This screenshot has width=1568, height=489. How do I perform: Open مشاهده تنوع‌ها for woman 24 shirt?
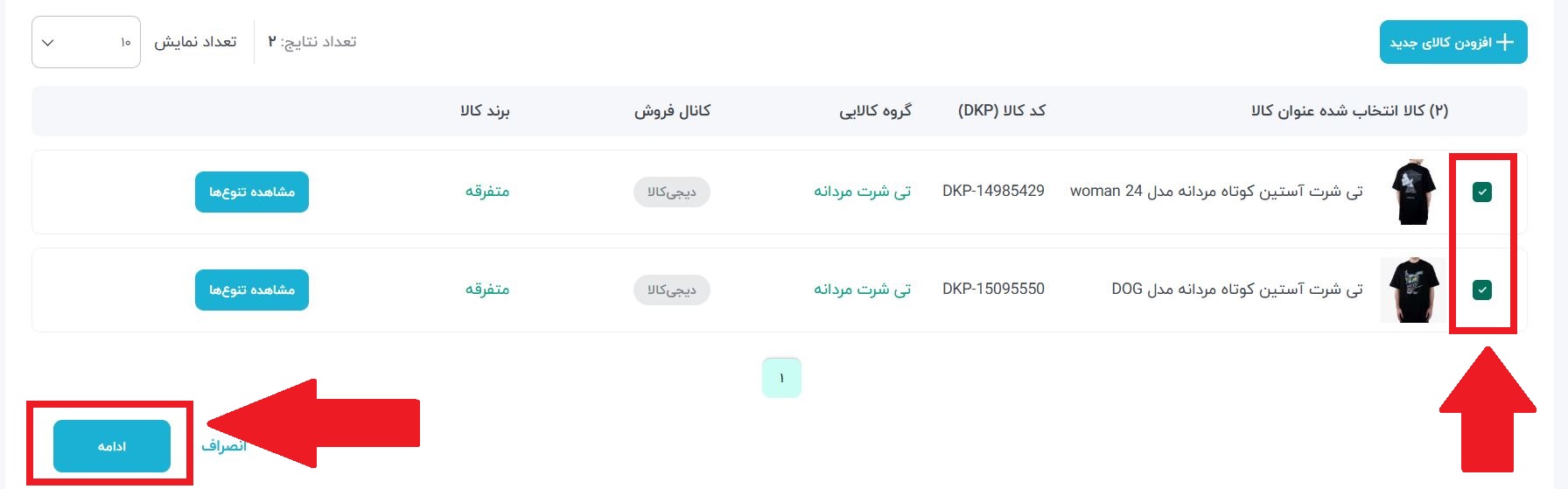click(252, 192)
